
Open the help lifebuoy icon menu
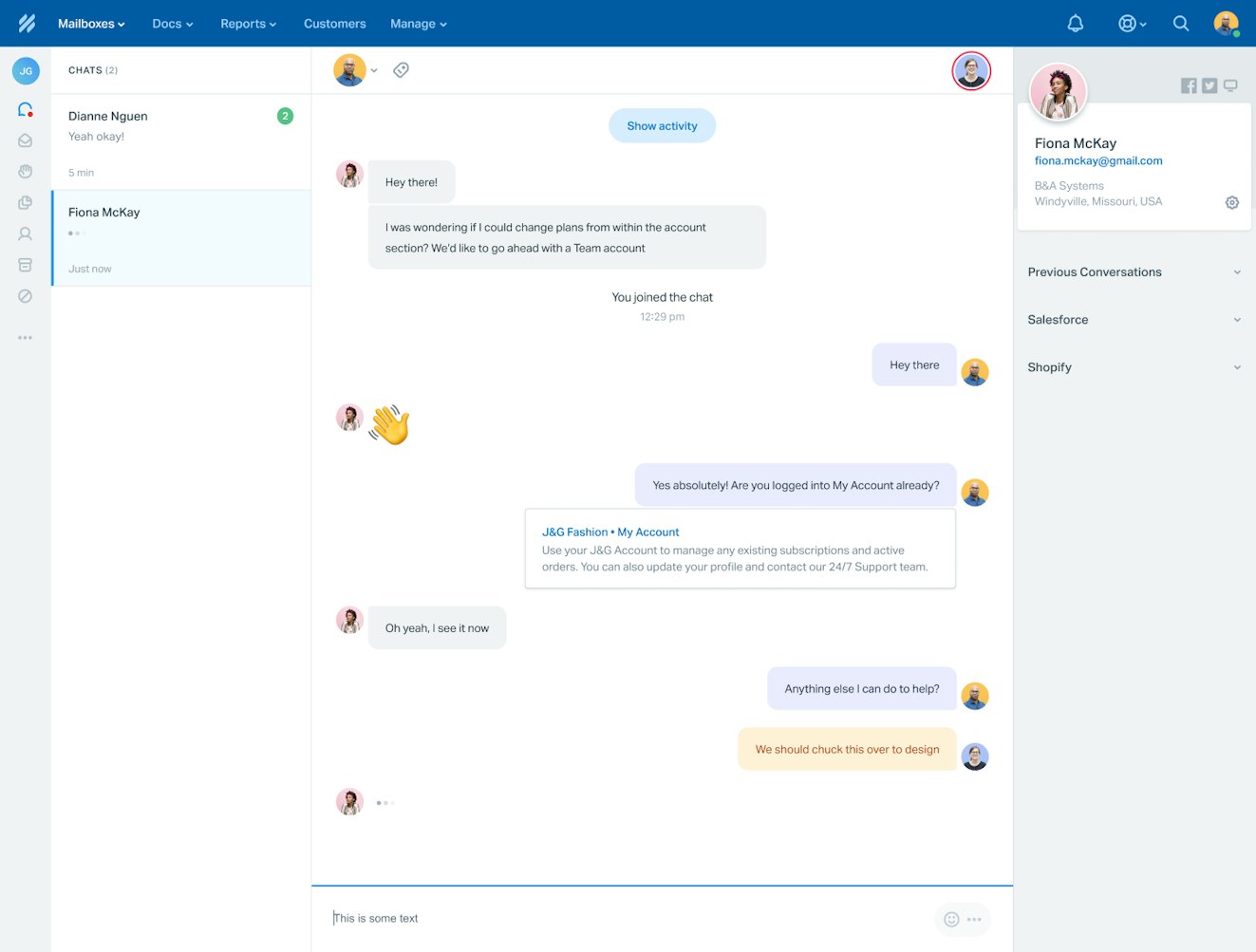(1131, 24)
